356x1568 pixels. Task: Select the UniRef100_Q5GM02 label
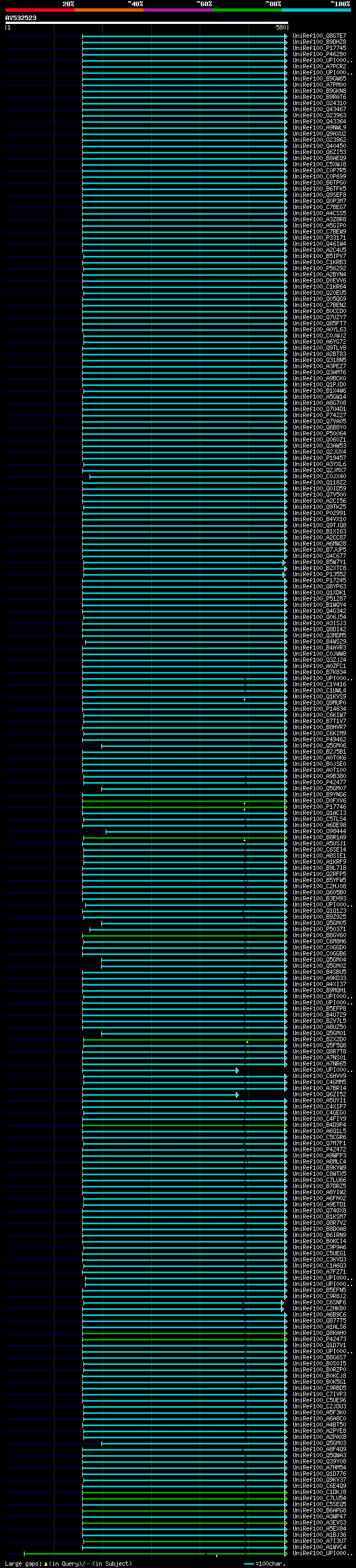319,966
